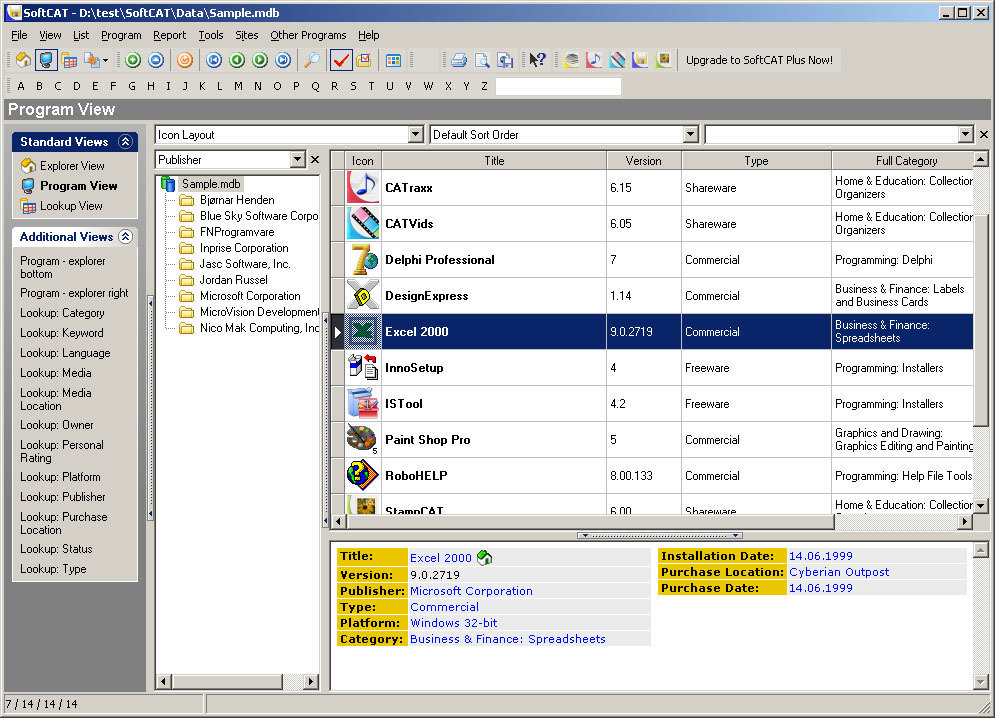Close the Publisher explorer panel
This screenshot has width=995, height=718.
(x=315, y=160)
